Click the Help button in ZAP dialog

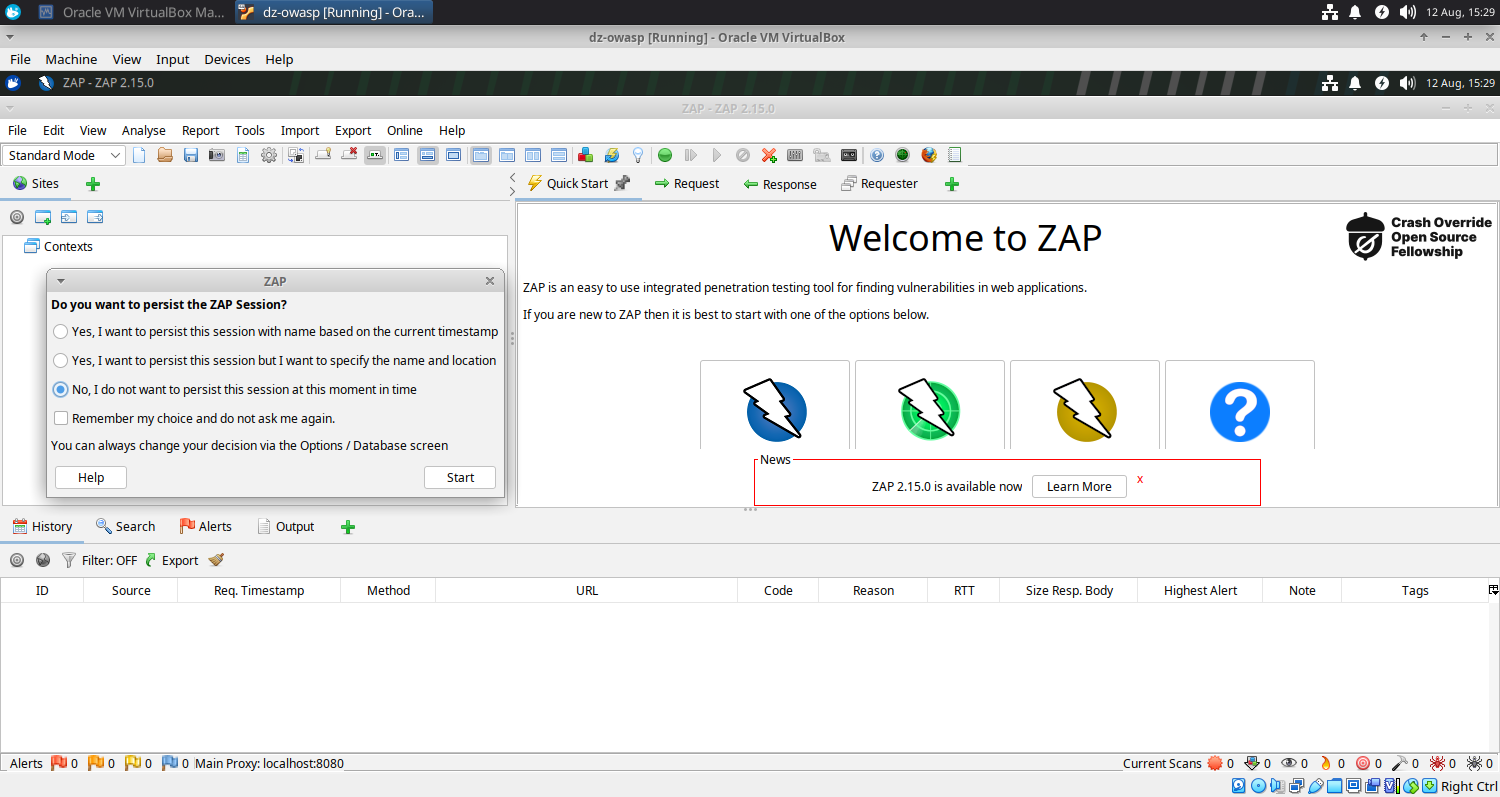[x=91, y=477]
